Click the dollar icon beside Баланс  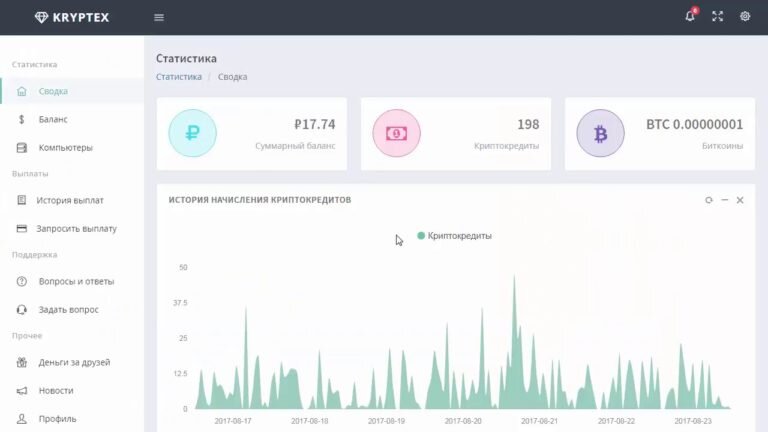[x=22, y=119]
